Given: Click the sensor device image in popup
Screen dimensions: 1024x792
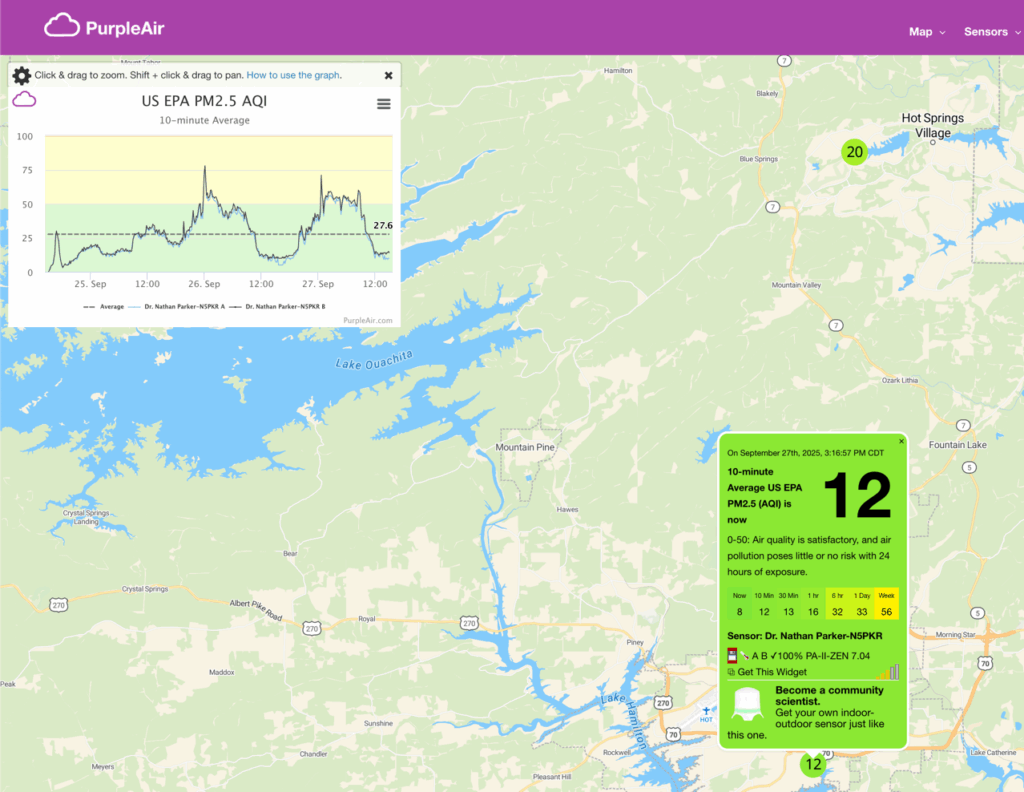Looking at the screenshot, I should tap(749, 704).
